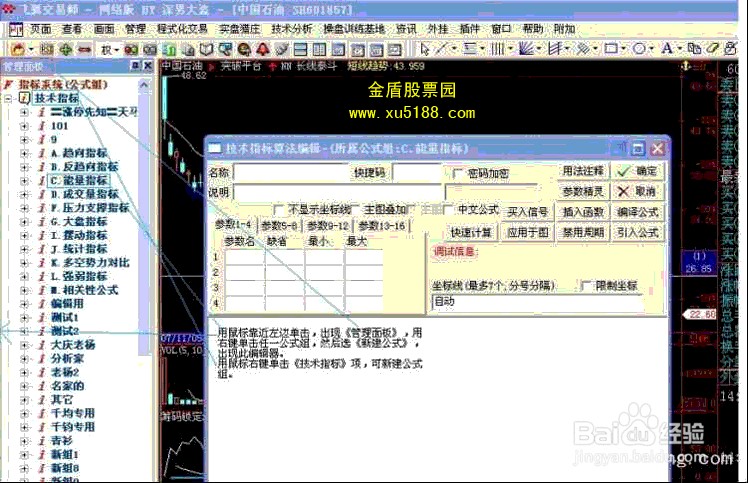Click the 确定 confirm button

coord(638,171)
